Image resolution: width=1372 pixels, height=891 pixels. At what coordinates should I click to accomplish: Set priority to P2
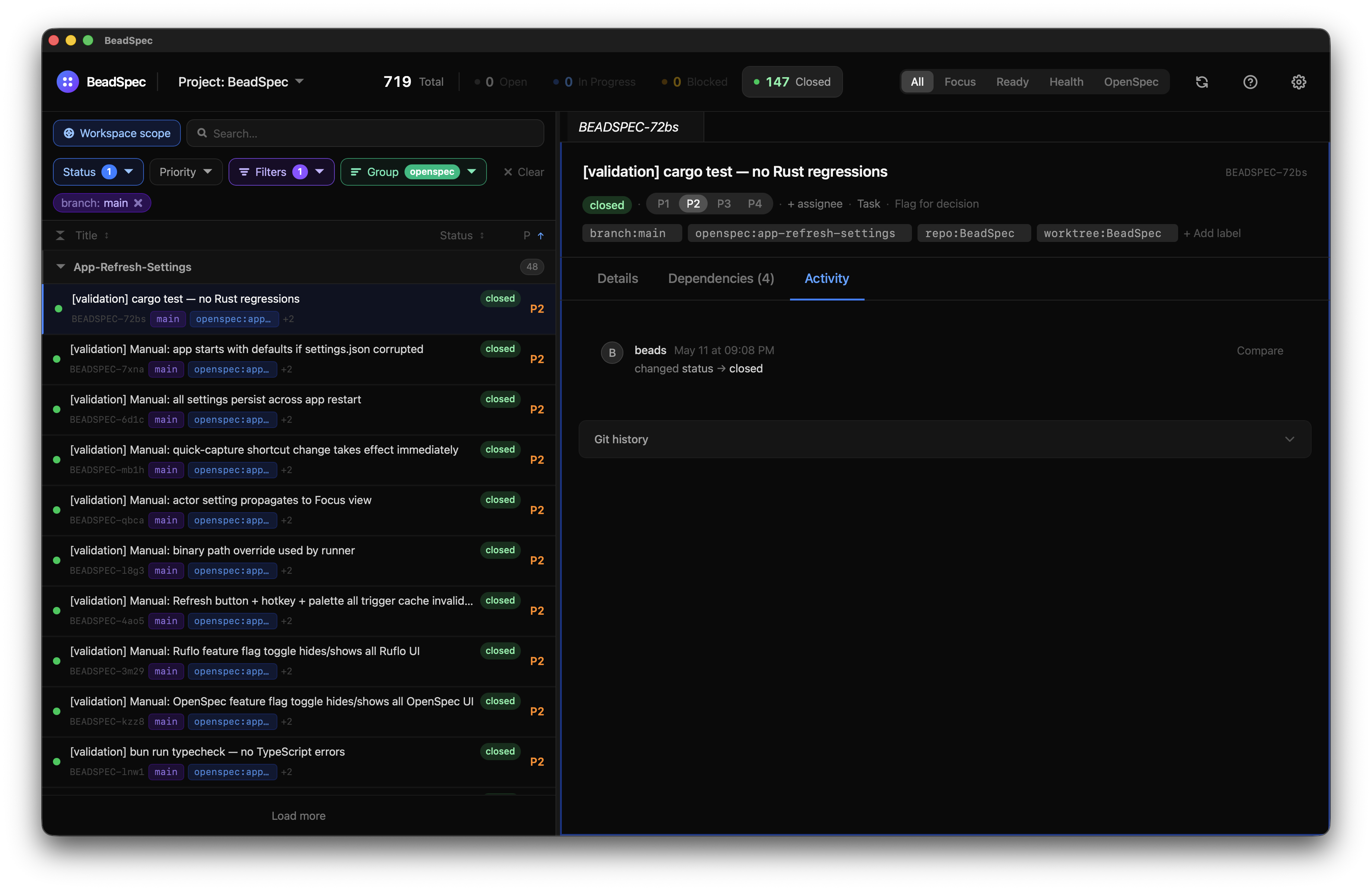tap(693, 204)
